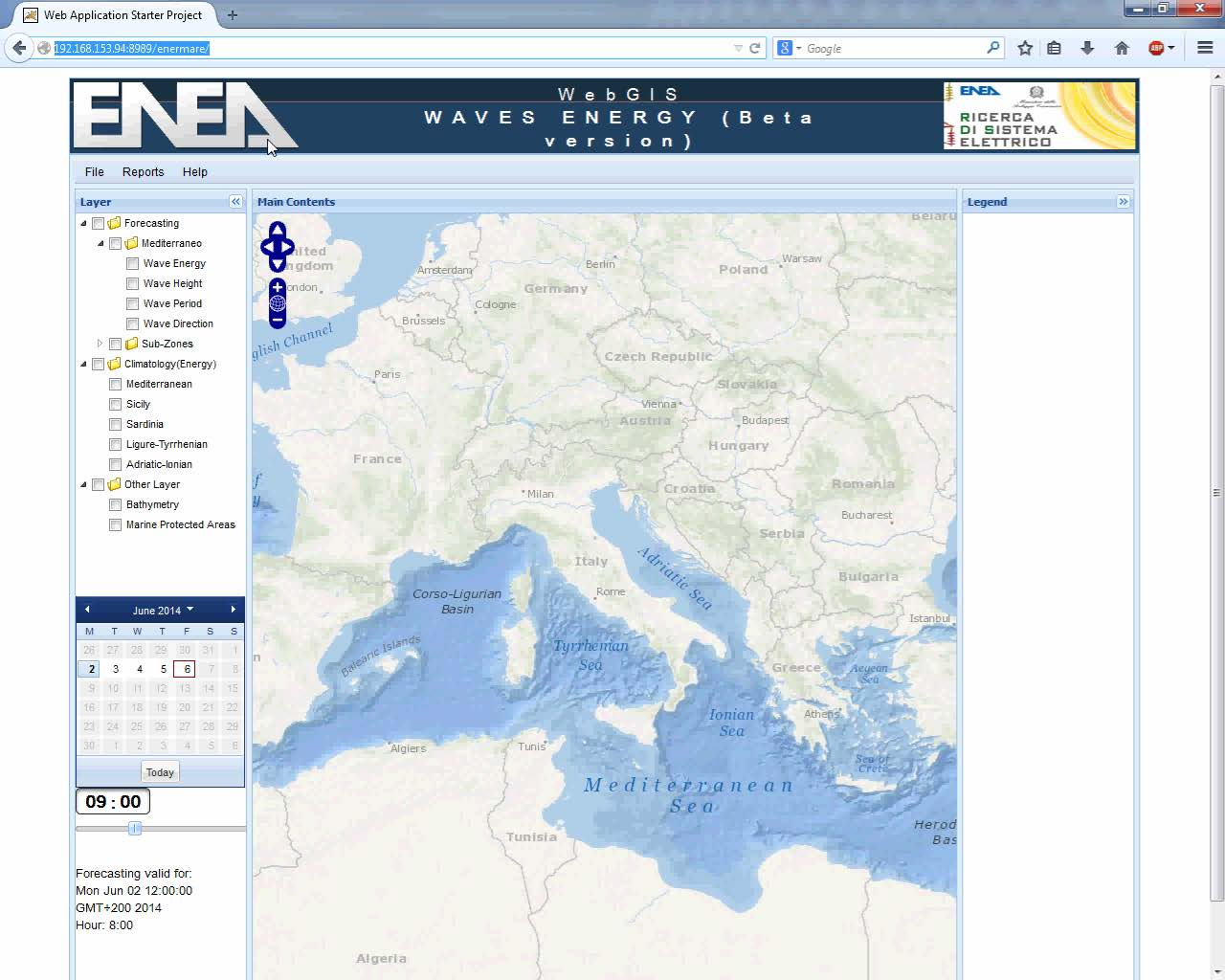The width and height of the screenshot is (1225, 980).
Task: Click the 09:00 time display
Action: coord(113,802)
